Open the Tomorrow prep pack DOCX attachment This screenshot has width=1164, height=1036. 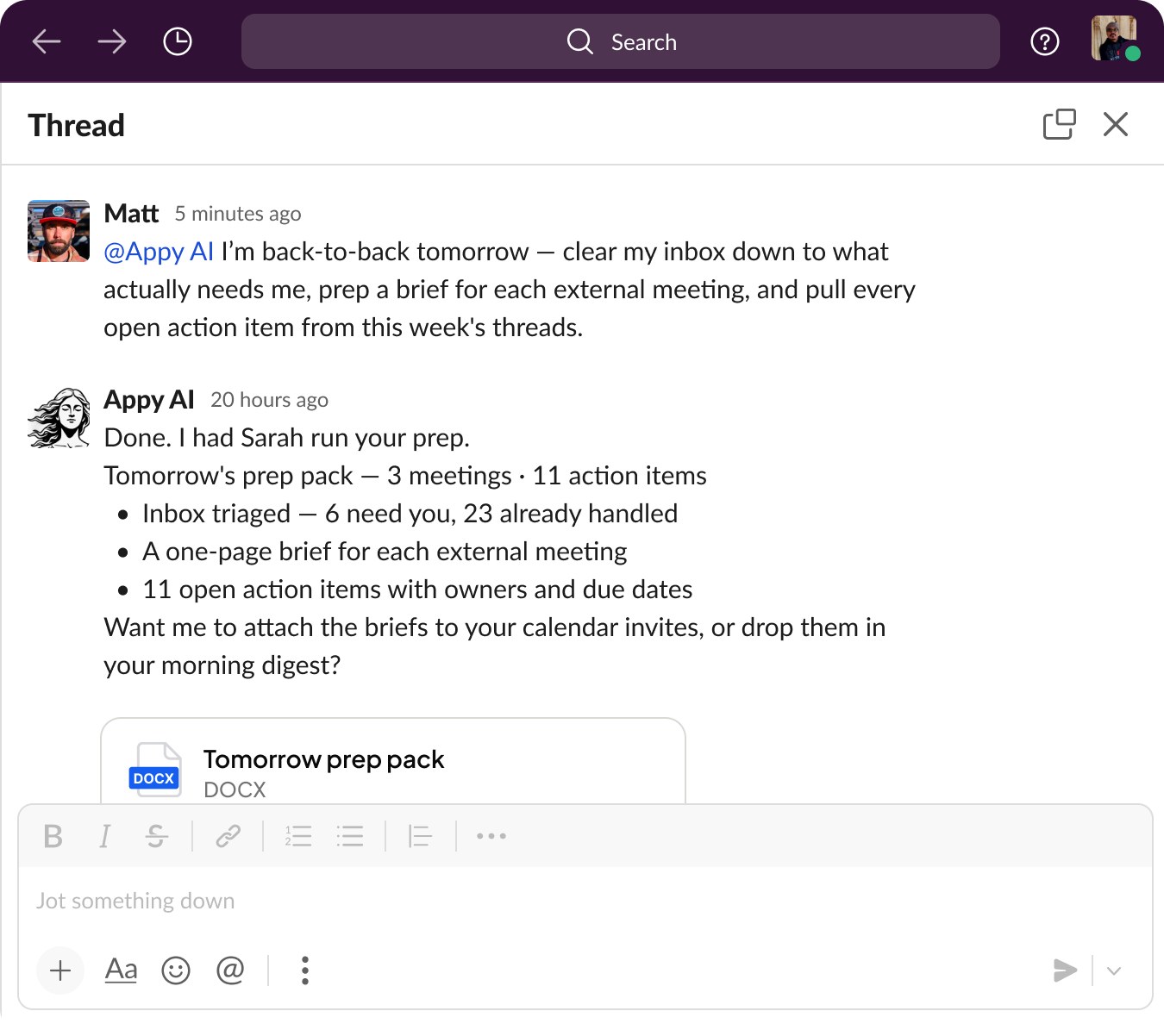(393, 761)
